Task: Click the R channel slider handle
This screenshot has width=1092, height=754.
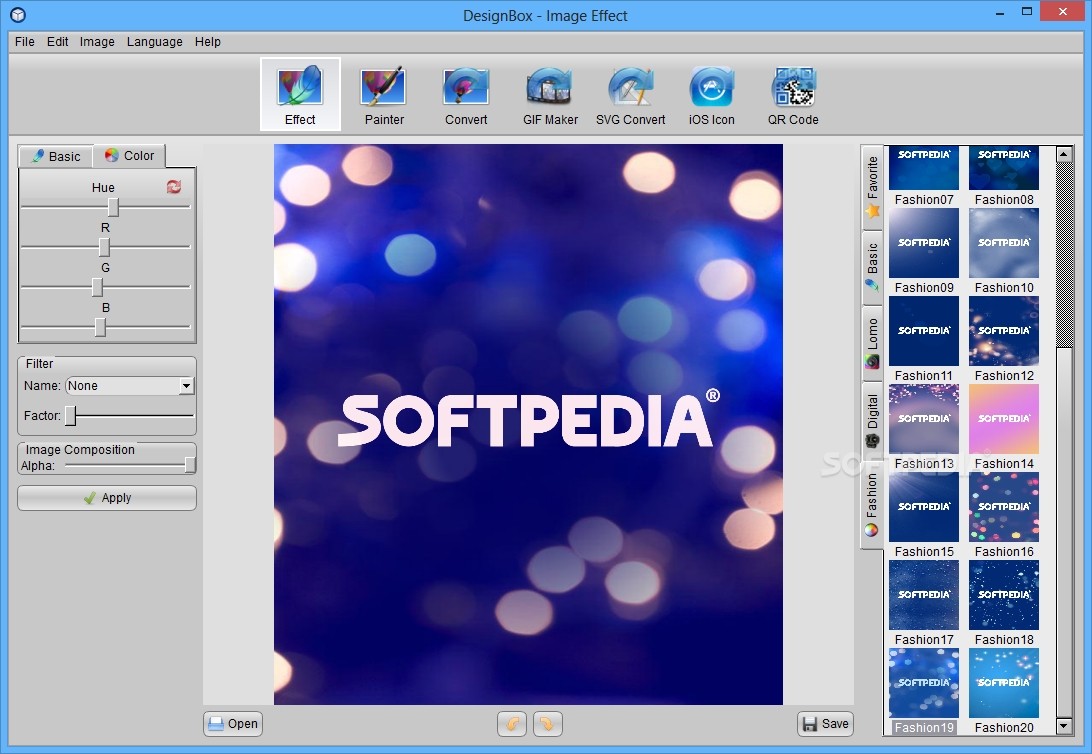Action: (x=104, y=247)
